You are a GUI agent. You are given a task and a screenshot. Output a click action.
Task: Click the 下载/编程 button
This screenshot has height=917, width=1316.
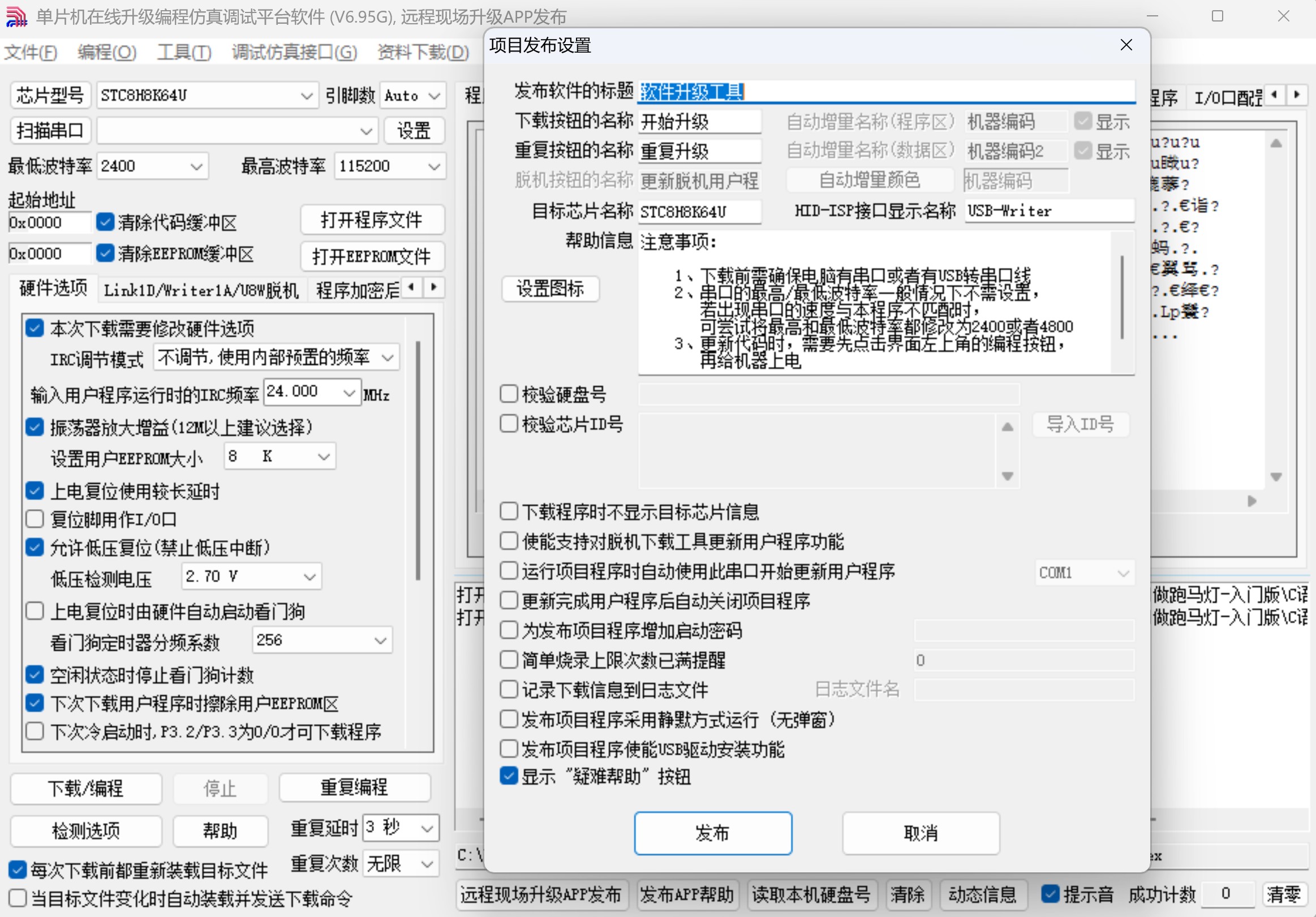point(86,789)
